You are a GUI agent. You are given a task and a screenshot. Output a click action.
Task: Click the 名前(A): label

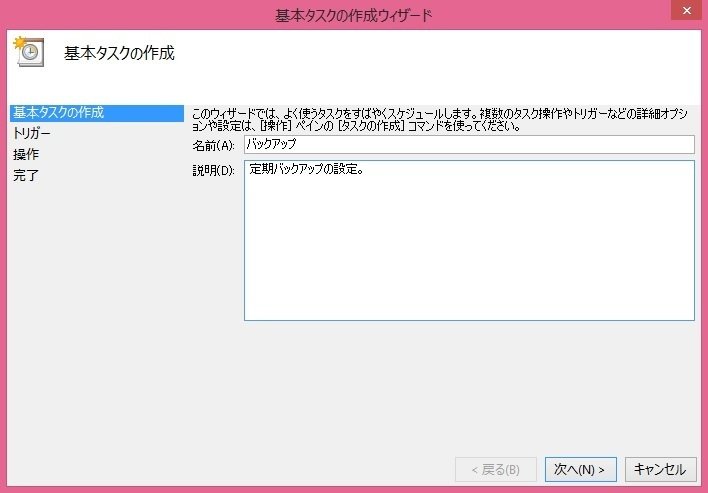pos(213,146)
